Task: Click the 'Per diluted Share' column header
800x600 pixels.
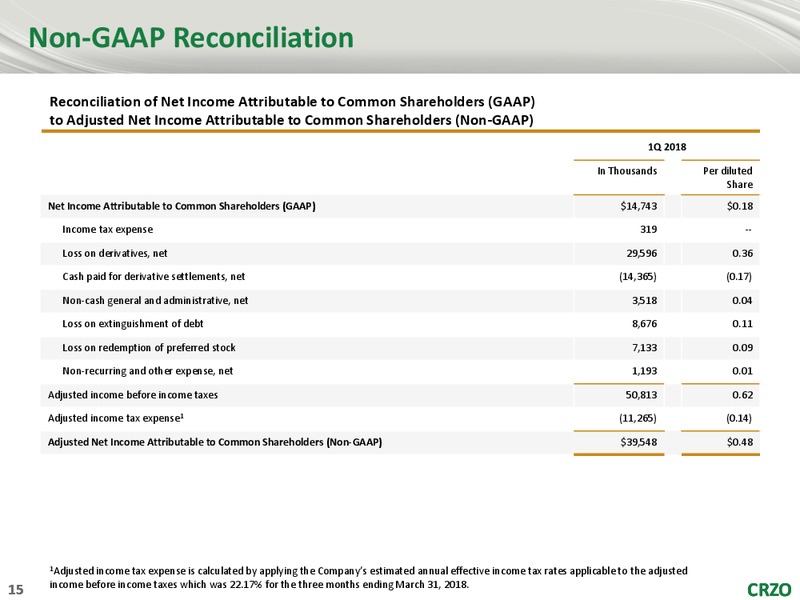Action: pyautogui.click(x=728, y=178)
